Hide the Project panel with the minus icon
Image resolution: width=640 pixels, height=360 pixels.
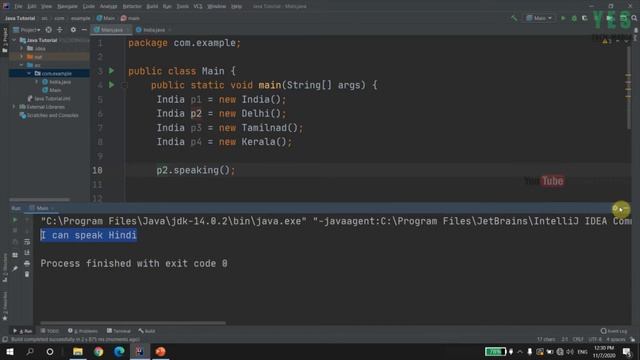coord(84,30)
